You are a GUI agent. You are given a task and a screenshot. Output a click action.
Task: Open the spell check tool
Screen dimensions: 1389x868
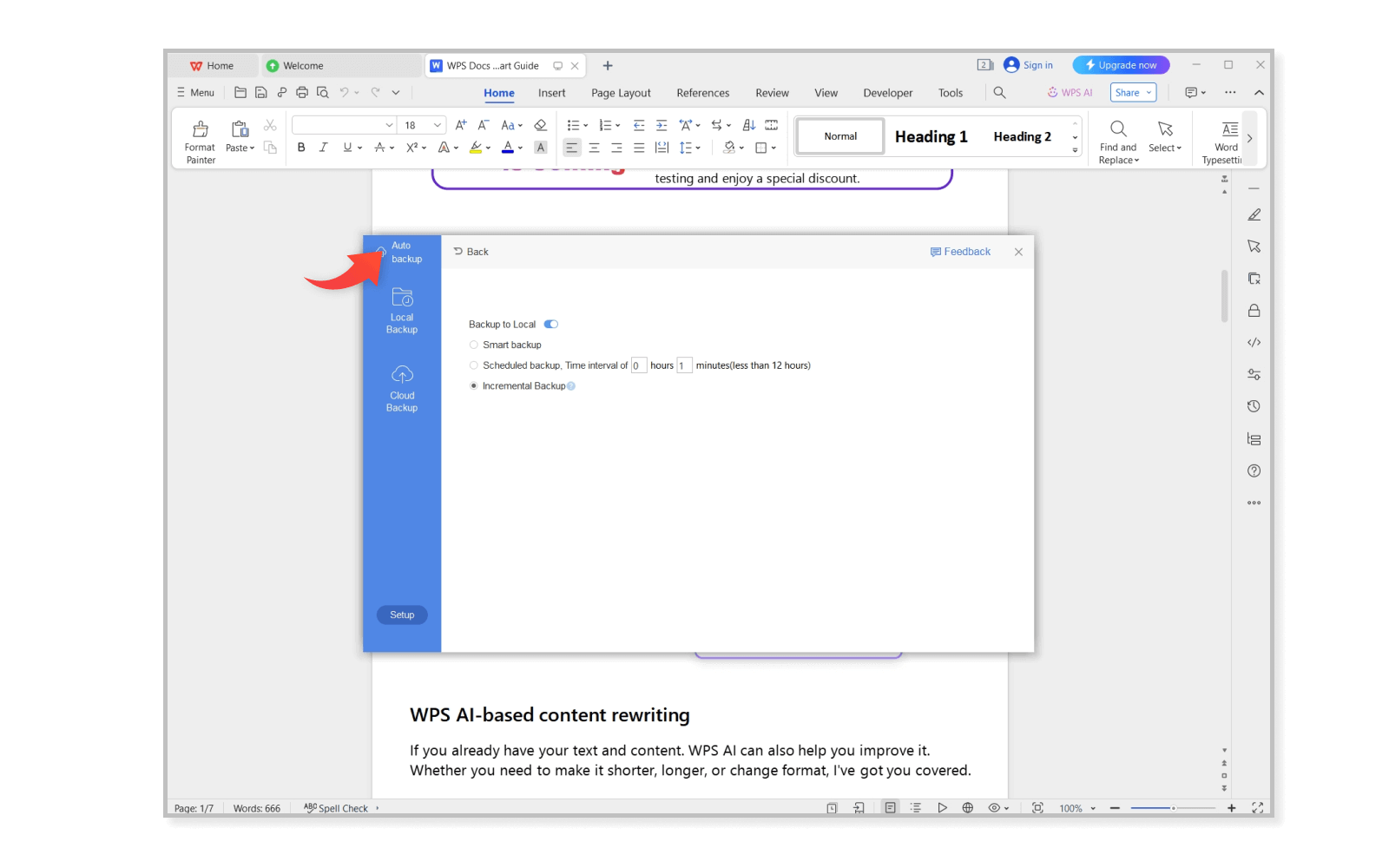(x=338, y=807)
